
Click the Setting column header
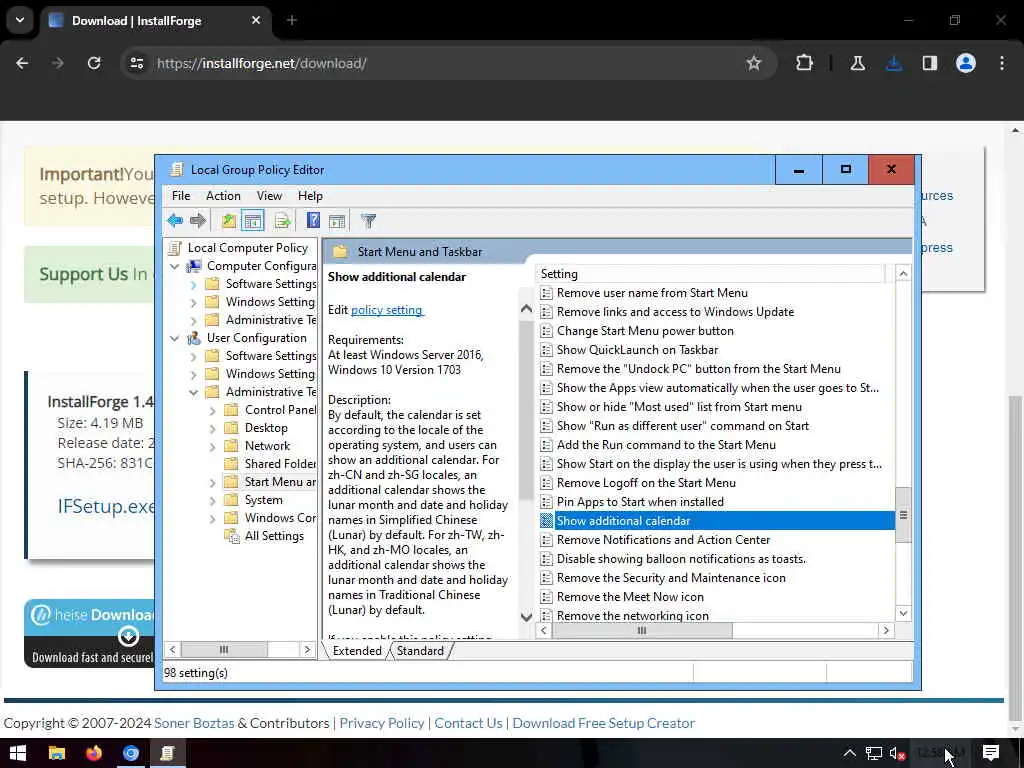click(711, 274)
